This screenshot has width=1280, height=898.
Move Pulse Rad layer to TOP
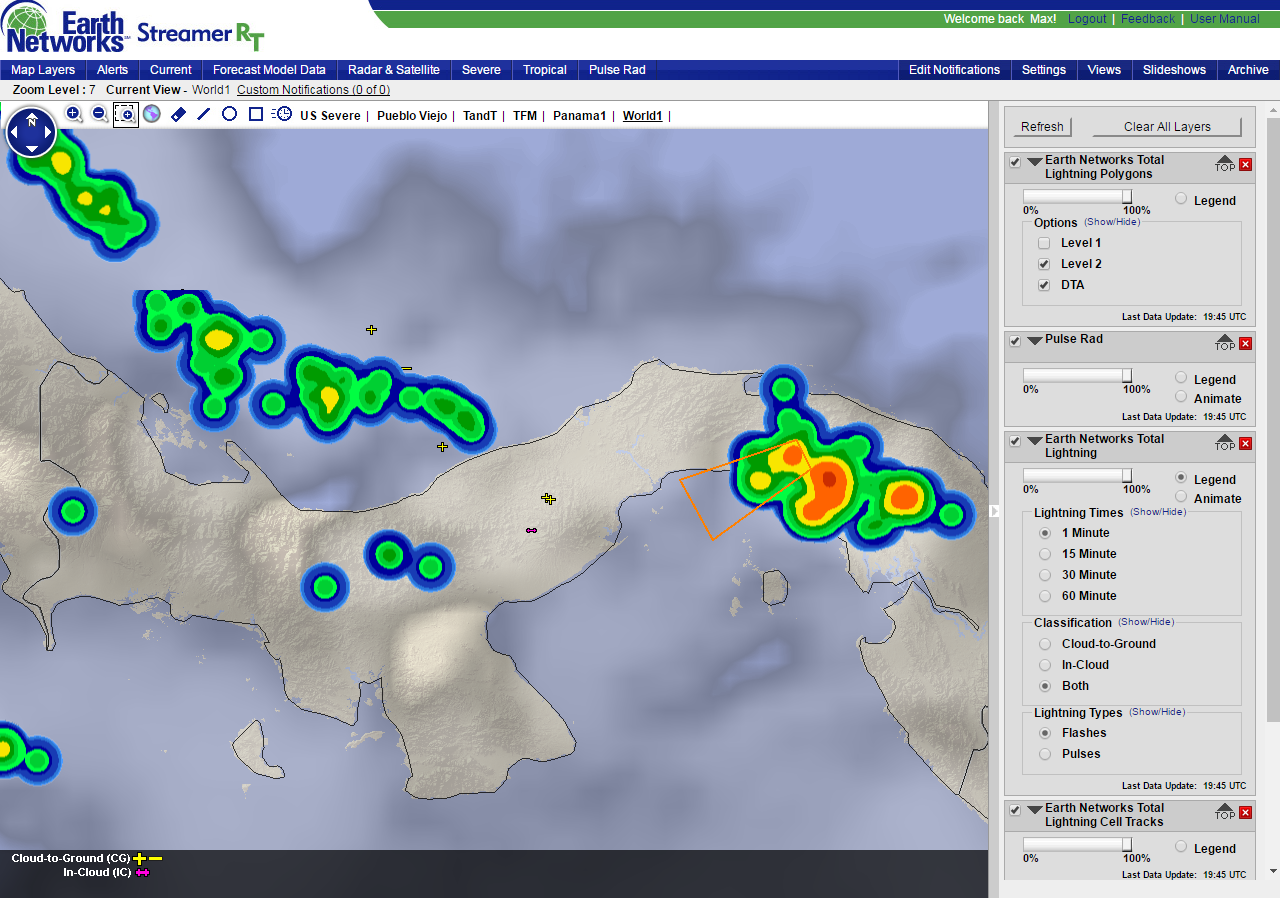1225,343
